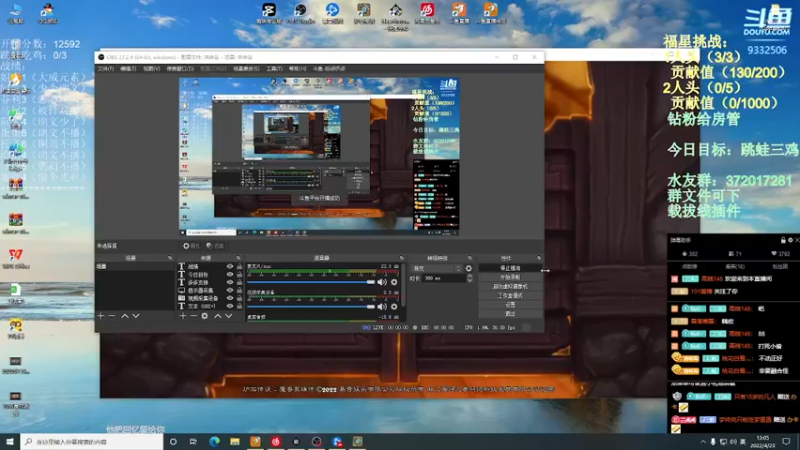Open File Explorer from the taskbar
Image resolution: width=800 pixels, height=450 pixels.
pos(235,441)
